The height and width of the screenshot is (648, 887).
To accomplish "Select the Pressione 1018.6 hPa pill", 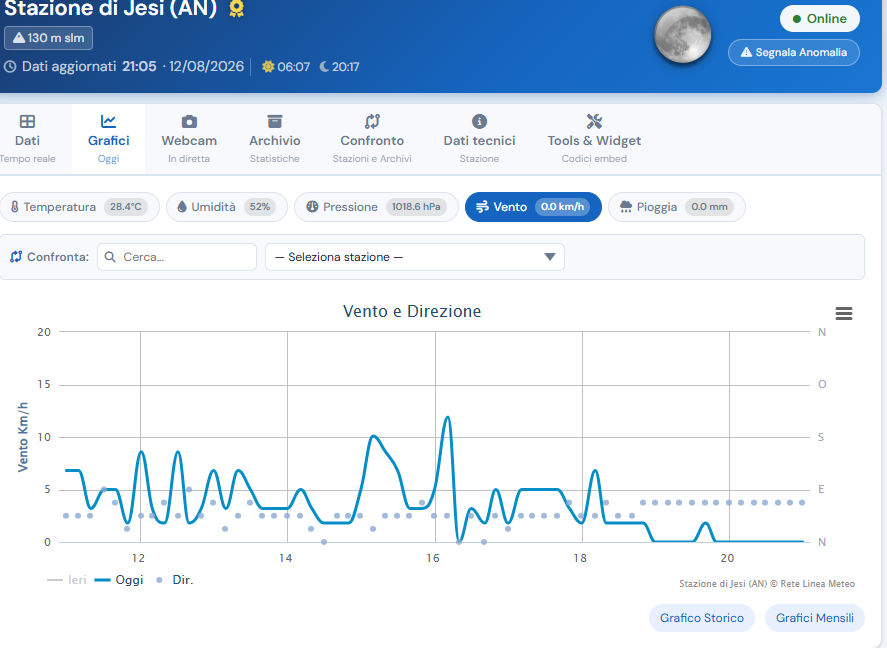I will [376, 207].
